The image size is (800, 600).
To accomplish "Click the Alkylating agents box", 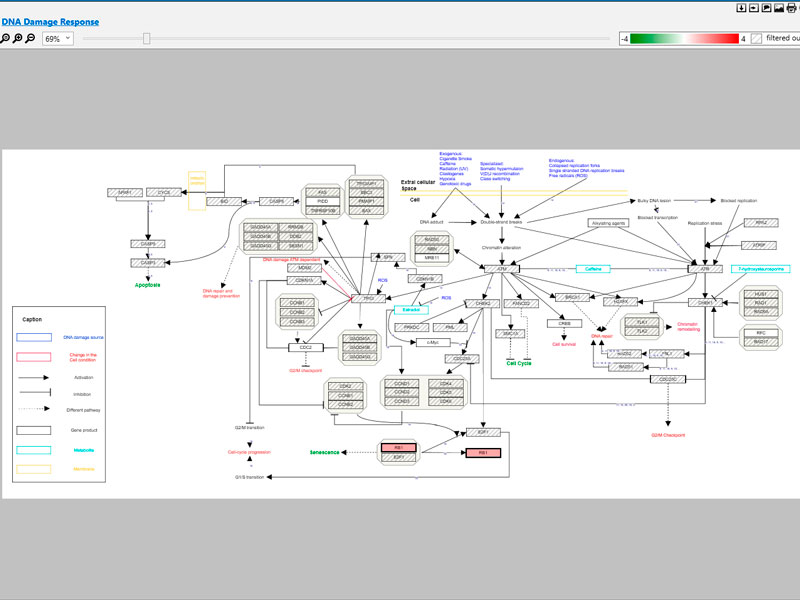I will 608,223.
